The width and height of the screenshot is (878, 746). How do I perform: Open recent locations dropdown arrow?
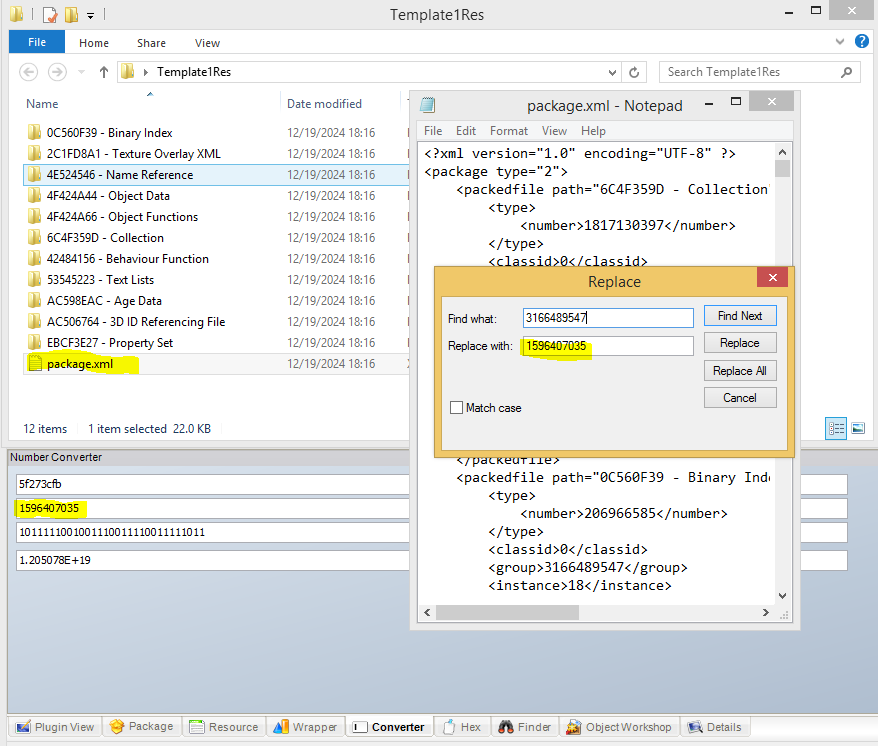(x=81, y=72)
